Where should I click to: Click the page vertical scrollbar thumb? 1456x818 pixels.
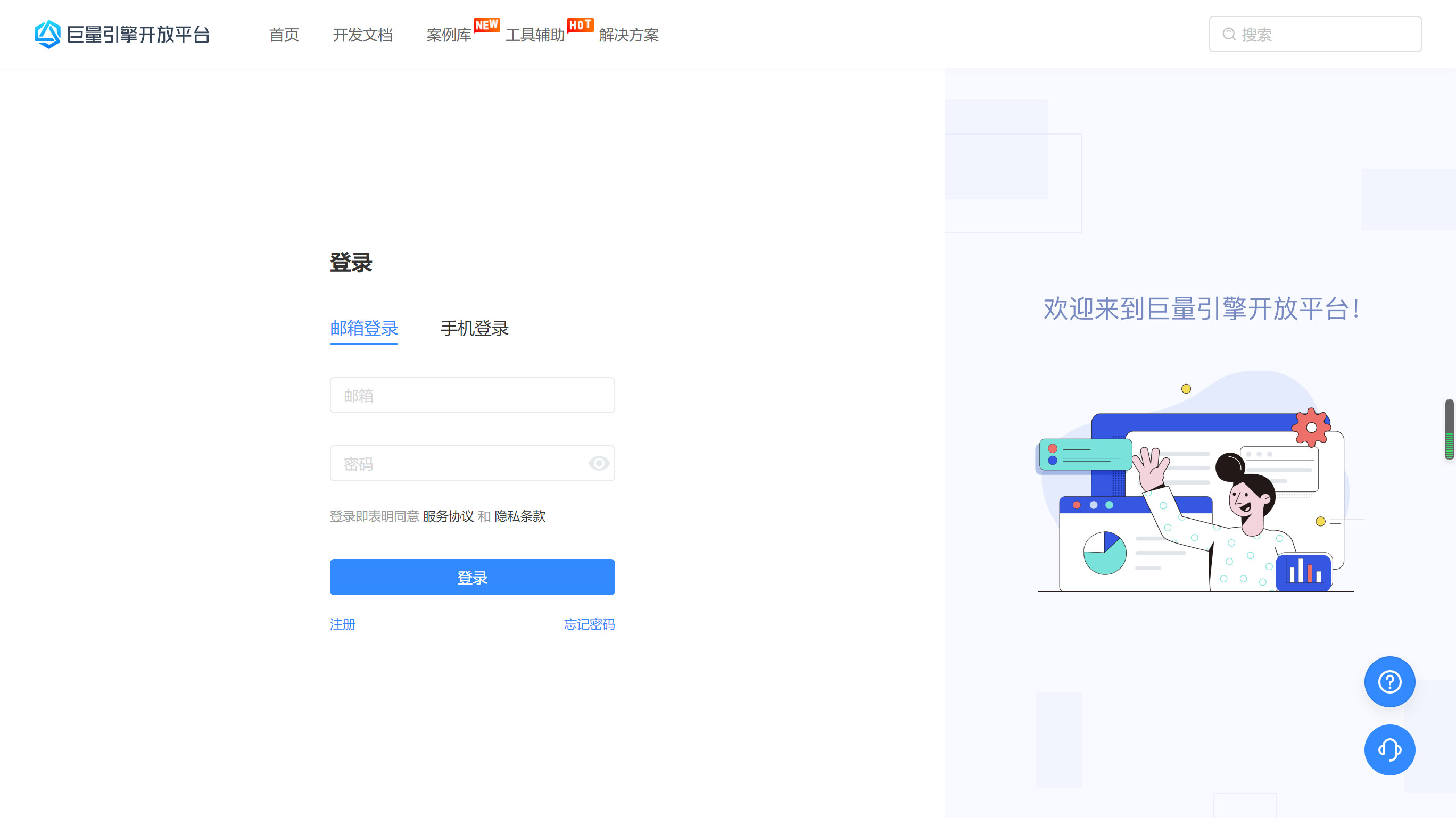pyautogui.click(x=1449, y=430)
